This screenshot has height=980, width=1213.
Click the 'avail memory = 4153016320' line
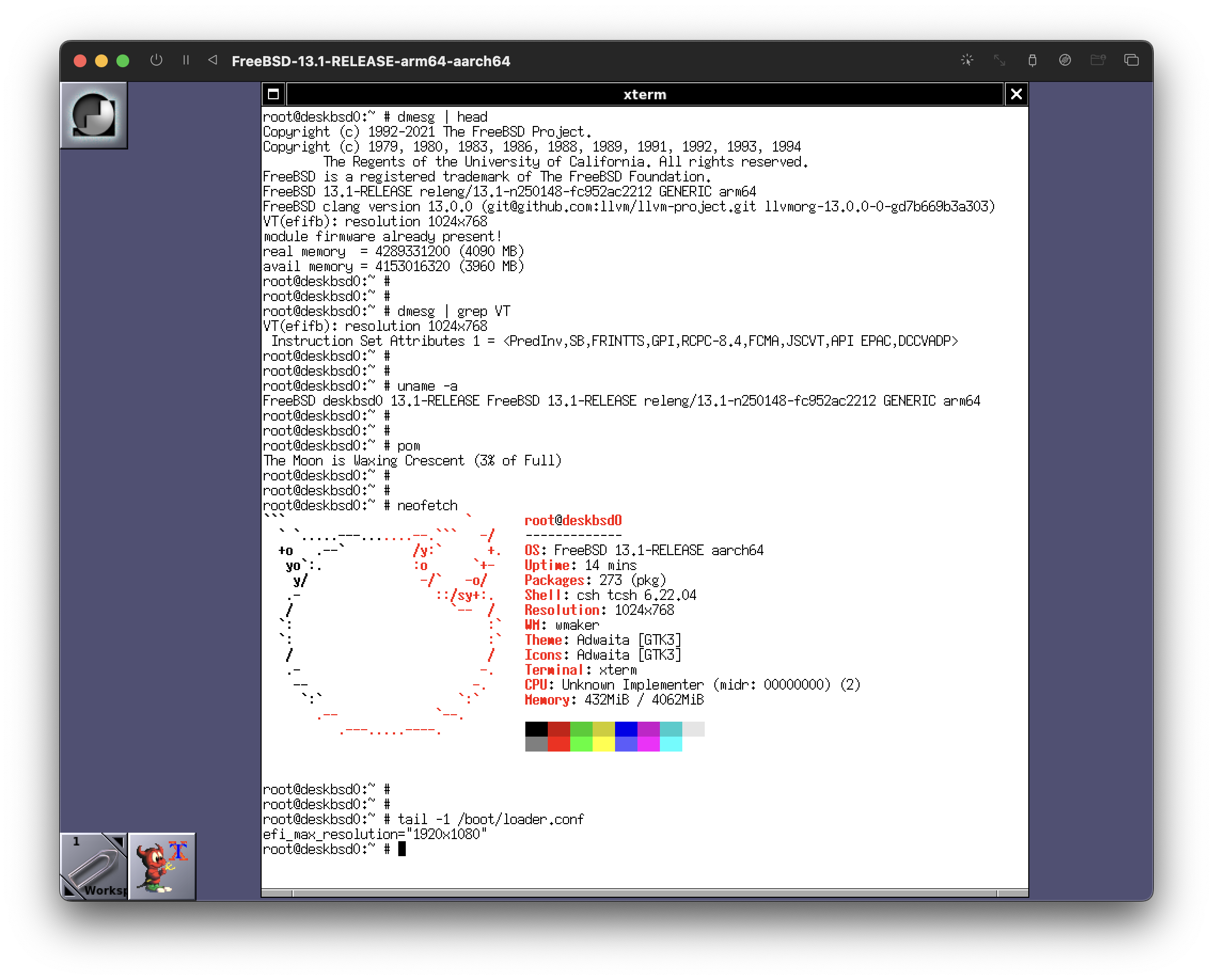393,266
